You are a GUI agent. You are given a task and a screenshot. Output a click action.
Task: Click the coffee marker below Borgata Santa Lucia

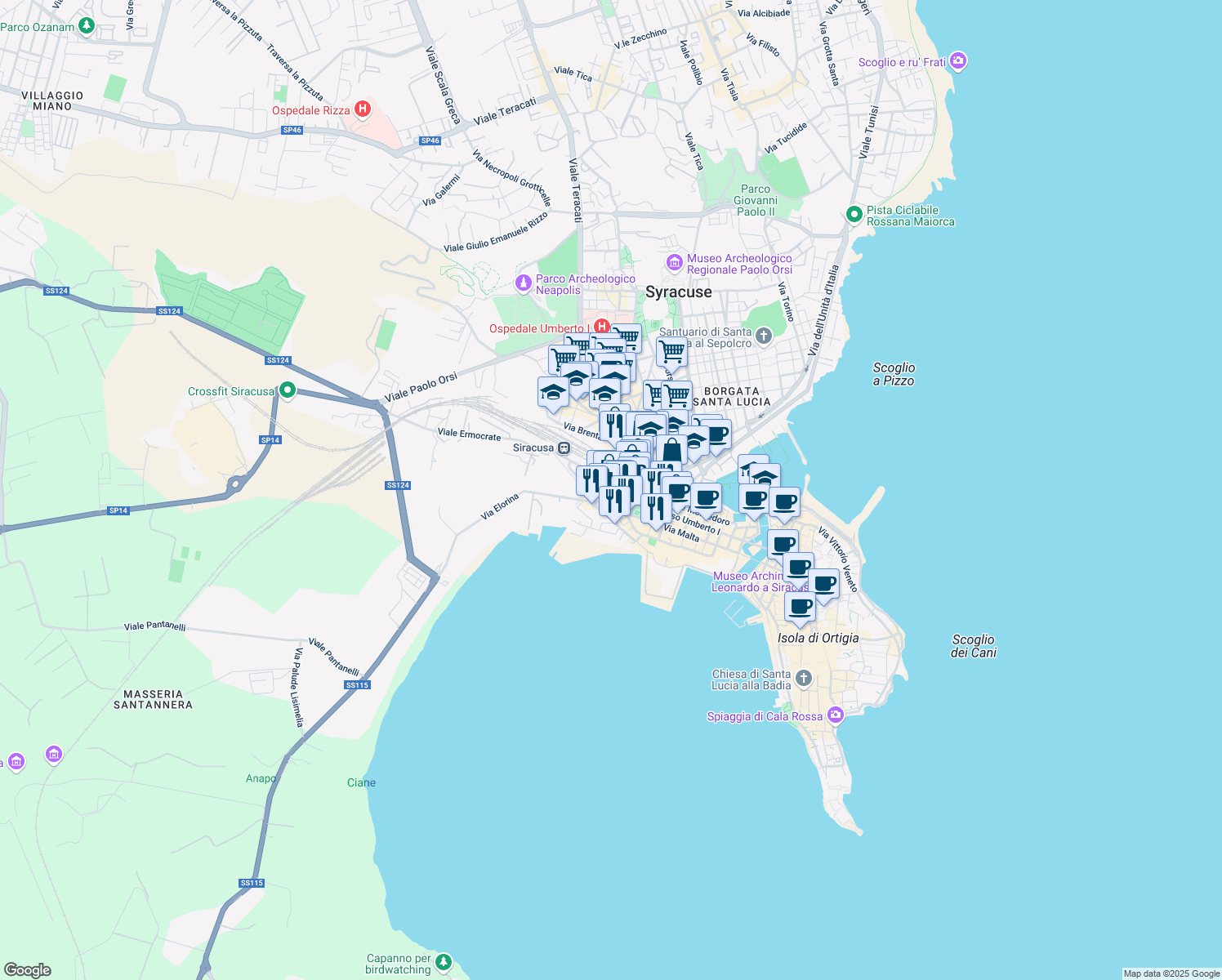coord(716,435)
